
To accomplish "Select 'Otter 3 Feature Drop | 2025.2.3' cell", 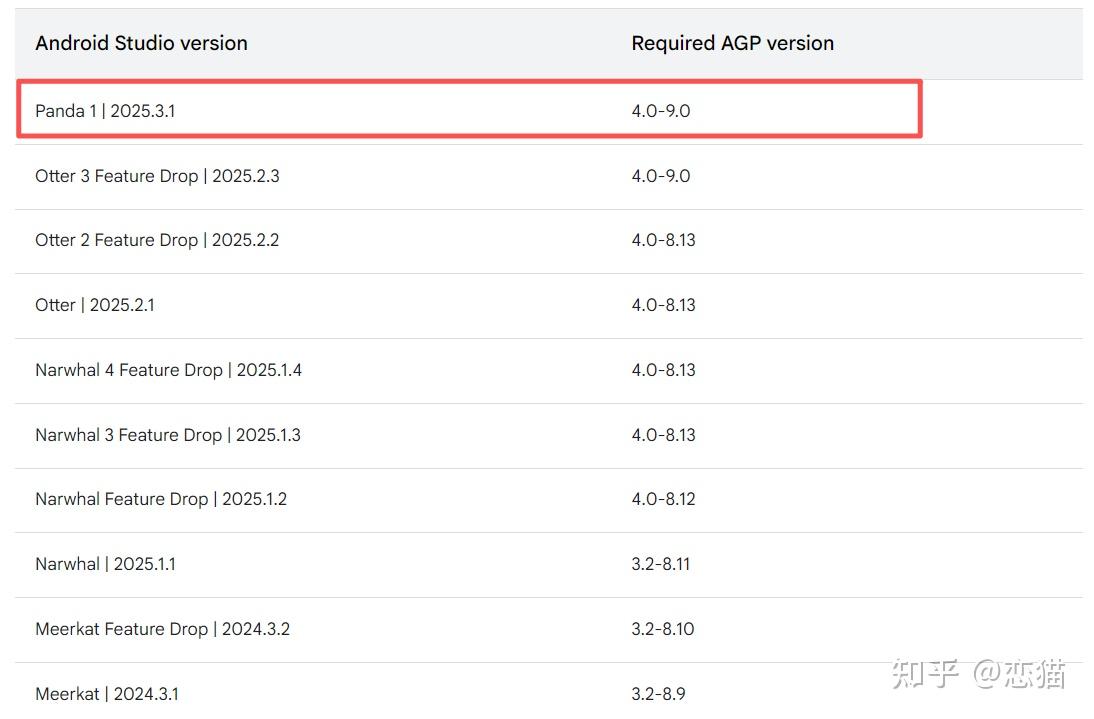I will (x=157, y=176).
